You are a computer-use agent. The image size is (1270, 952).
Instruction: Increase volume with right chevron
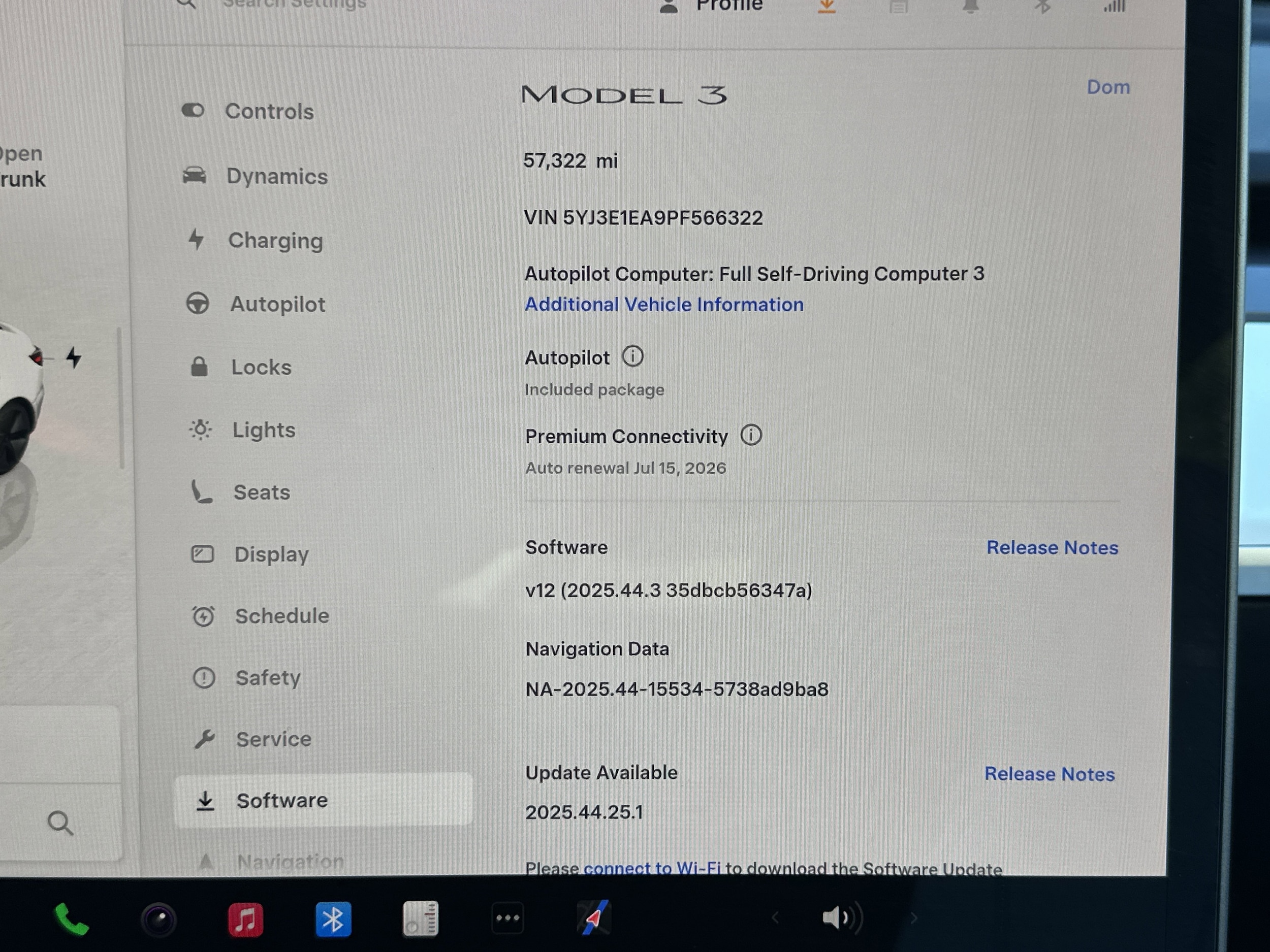point(913,918)
